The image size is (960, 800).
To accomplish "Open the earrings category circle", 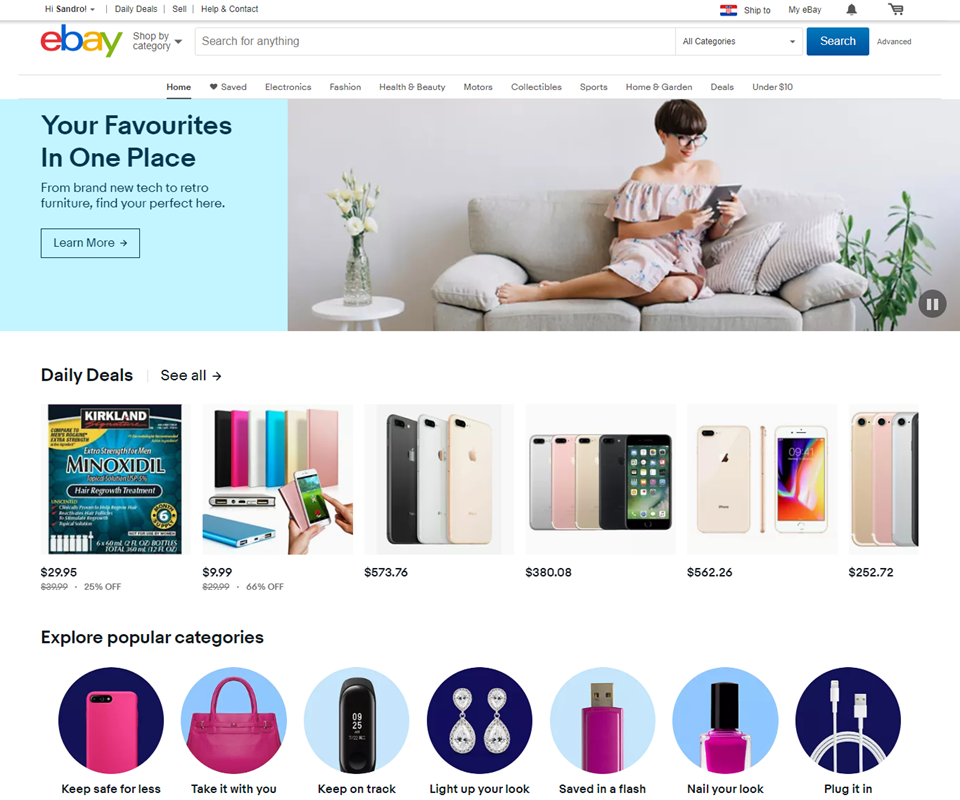I will (479, 720).
